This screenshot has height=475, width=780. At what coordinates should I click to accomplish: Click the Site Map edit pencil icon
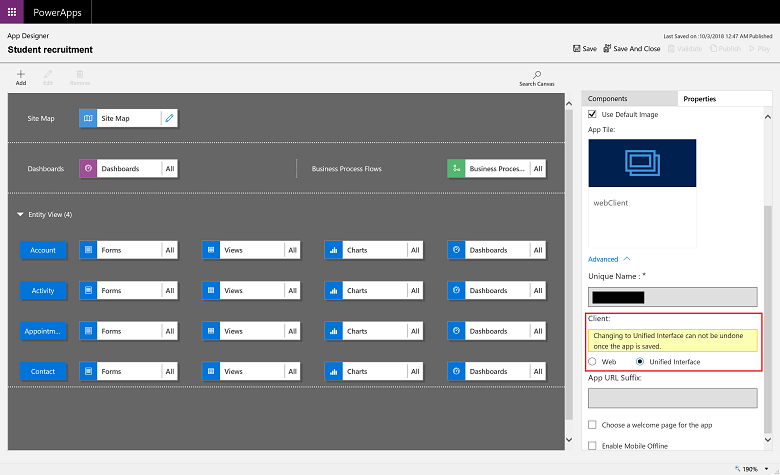tap(169, 118)
